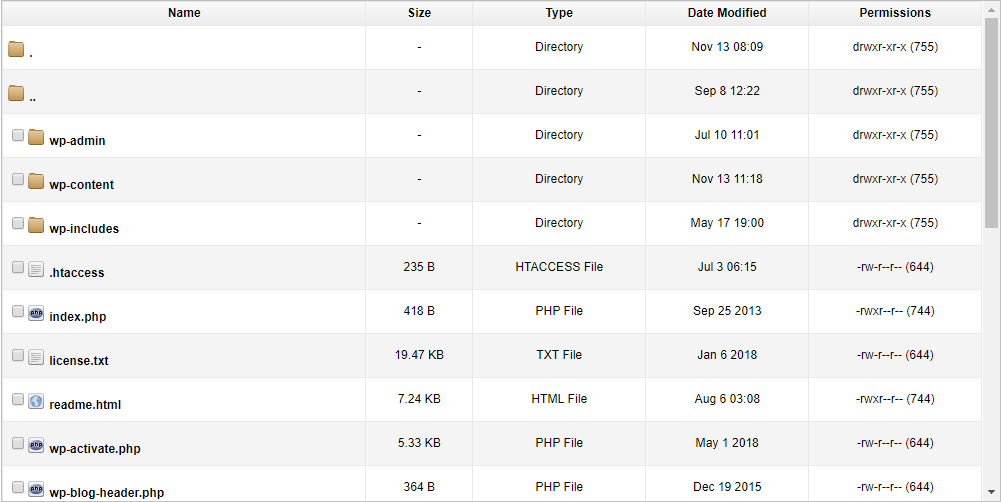
Task: Click the readme.html globe icon
Action: point(36,401)
